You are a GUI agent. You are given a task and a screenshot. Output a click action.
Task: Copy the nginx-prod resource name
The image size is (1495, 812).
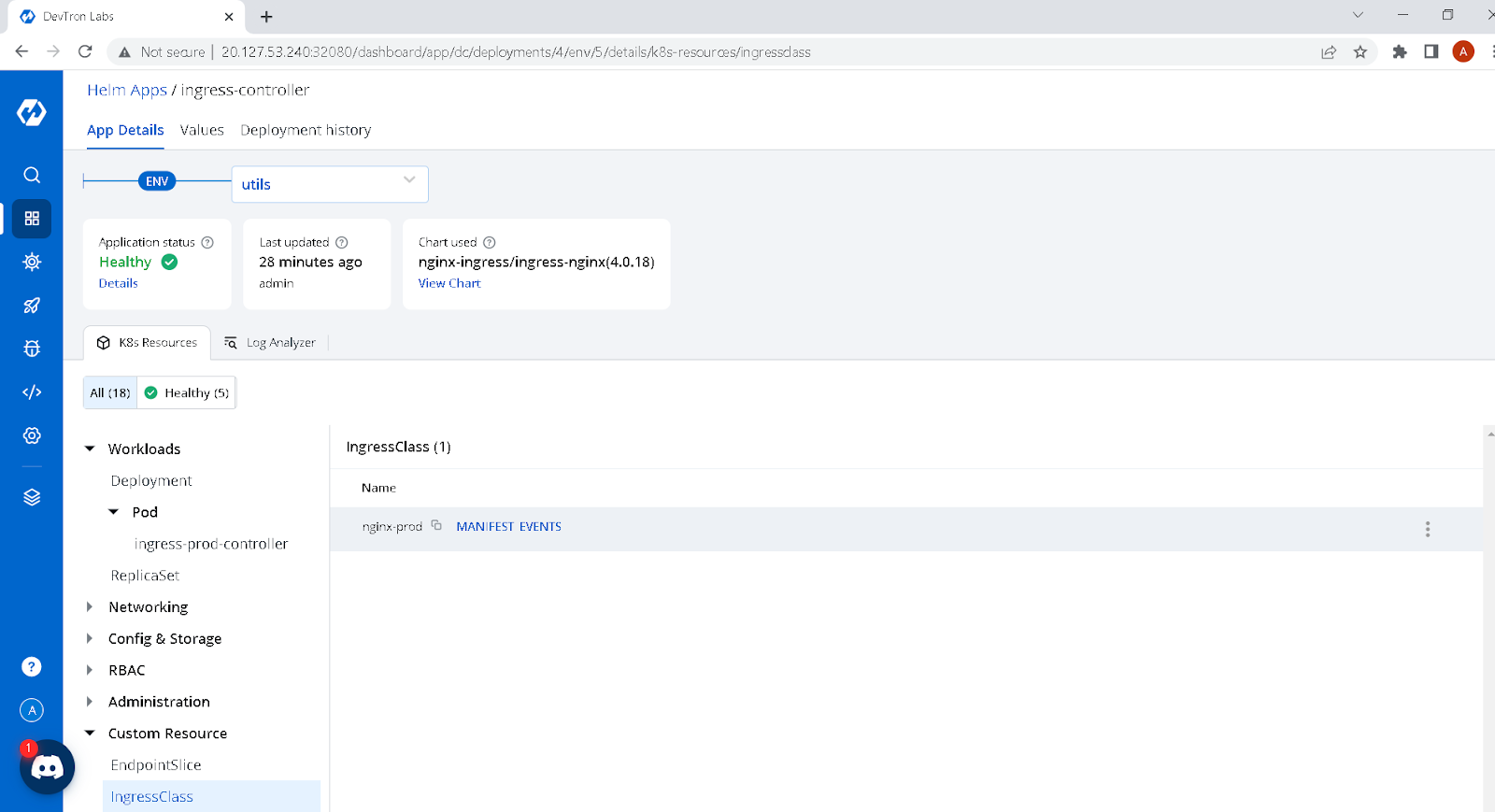[x=436, y=525]
